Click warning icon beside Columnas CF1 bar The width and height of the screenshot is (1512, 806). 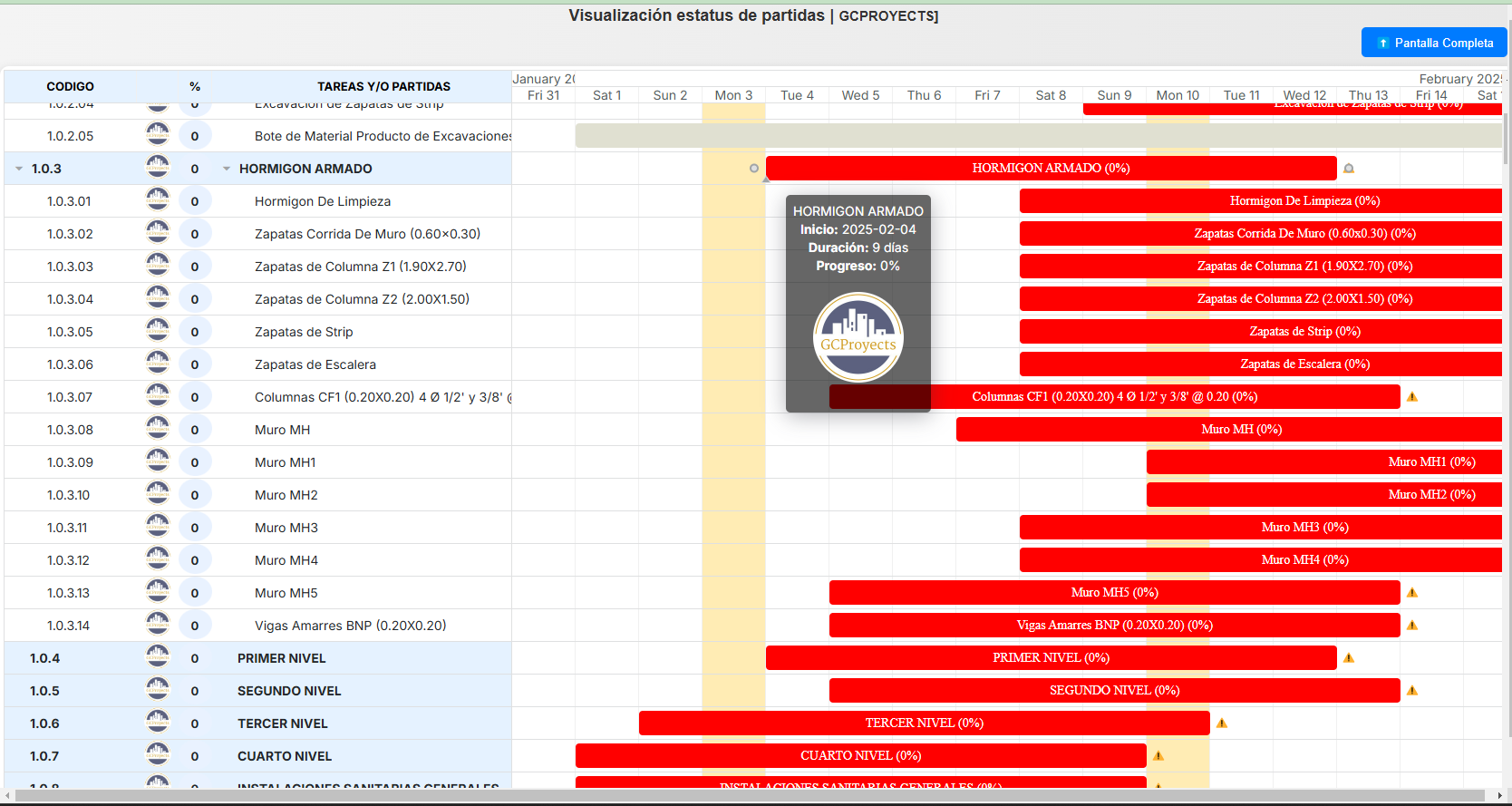(x=1412, y=397)
